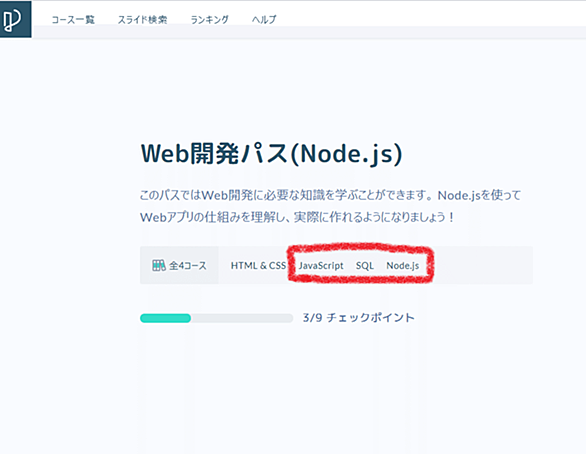Open the JavaScript course link
Screen dimensions: 586x454
pyautogui.click(x=321, y=266)
